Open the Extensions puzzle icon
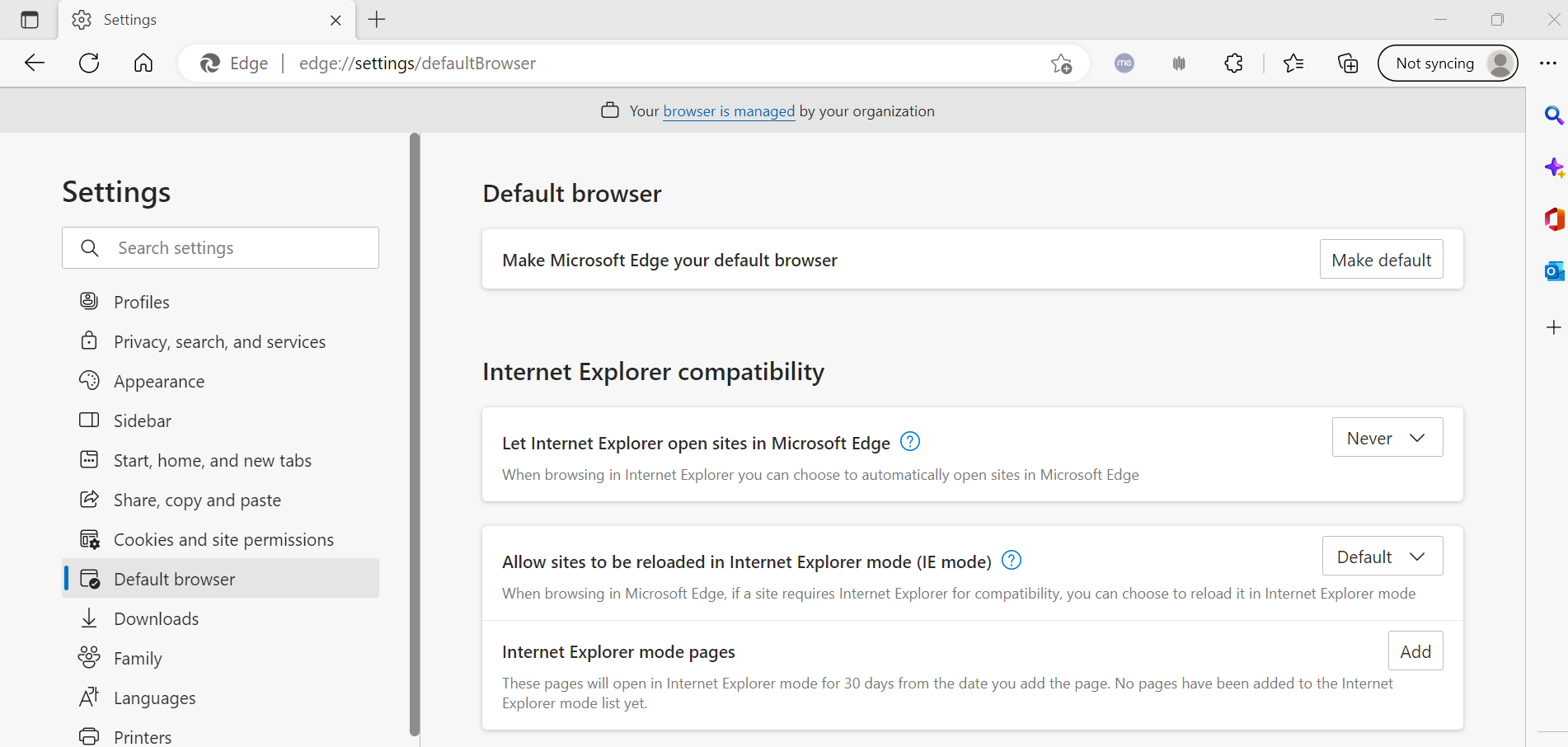Image resolution: width=1568 pixels, height=747 pixels. [1234, 63]
